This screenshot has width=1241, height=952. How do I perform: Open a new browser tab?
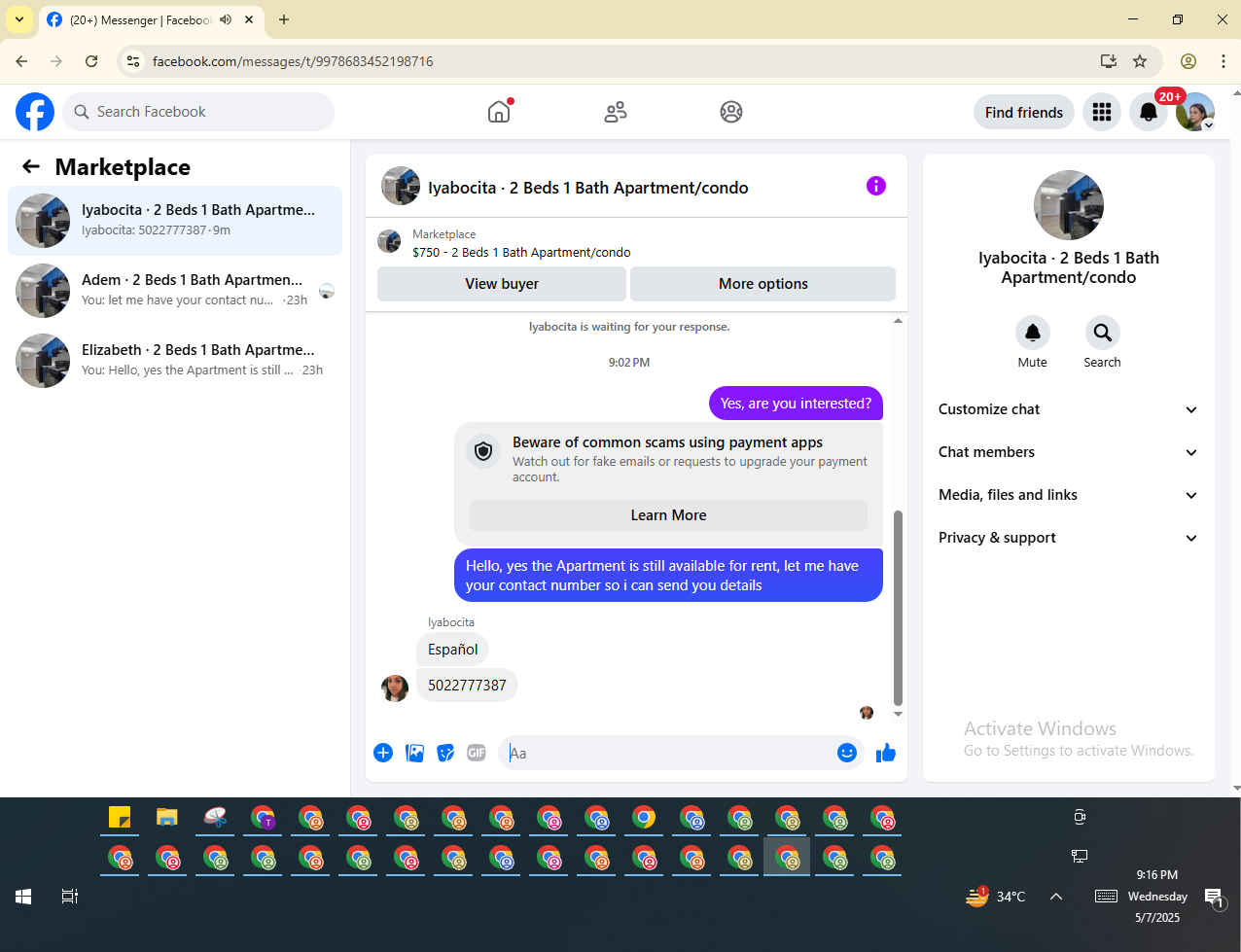click(284, 19)
